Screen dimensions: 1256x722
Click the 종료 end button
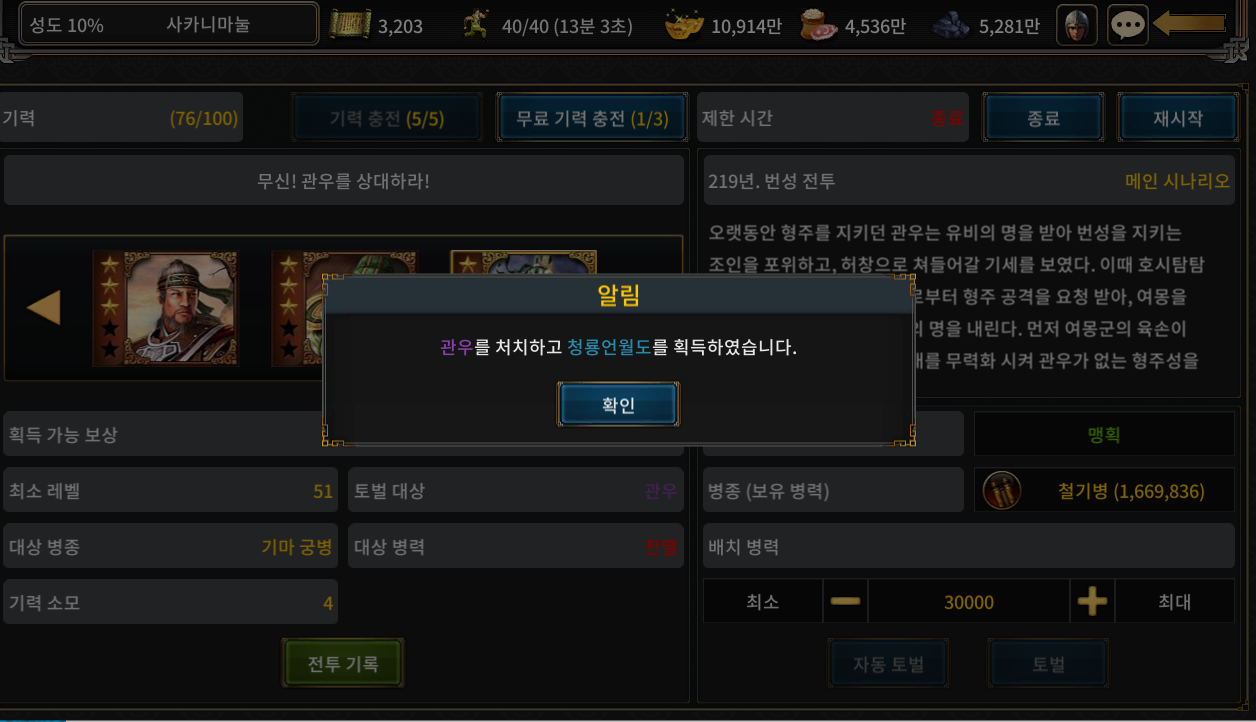1043,118
